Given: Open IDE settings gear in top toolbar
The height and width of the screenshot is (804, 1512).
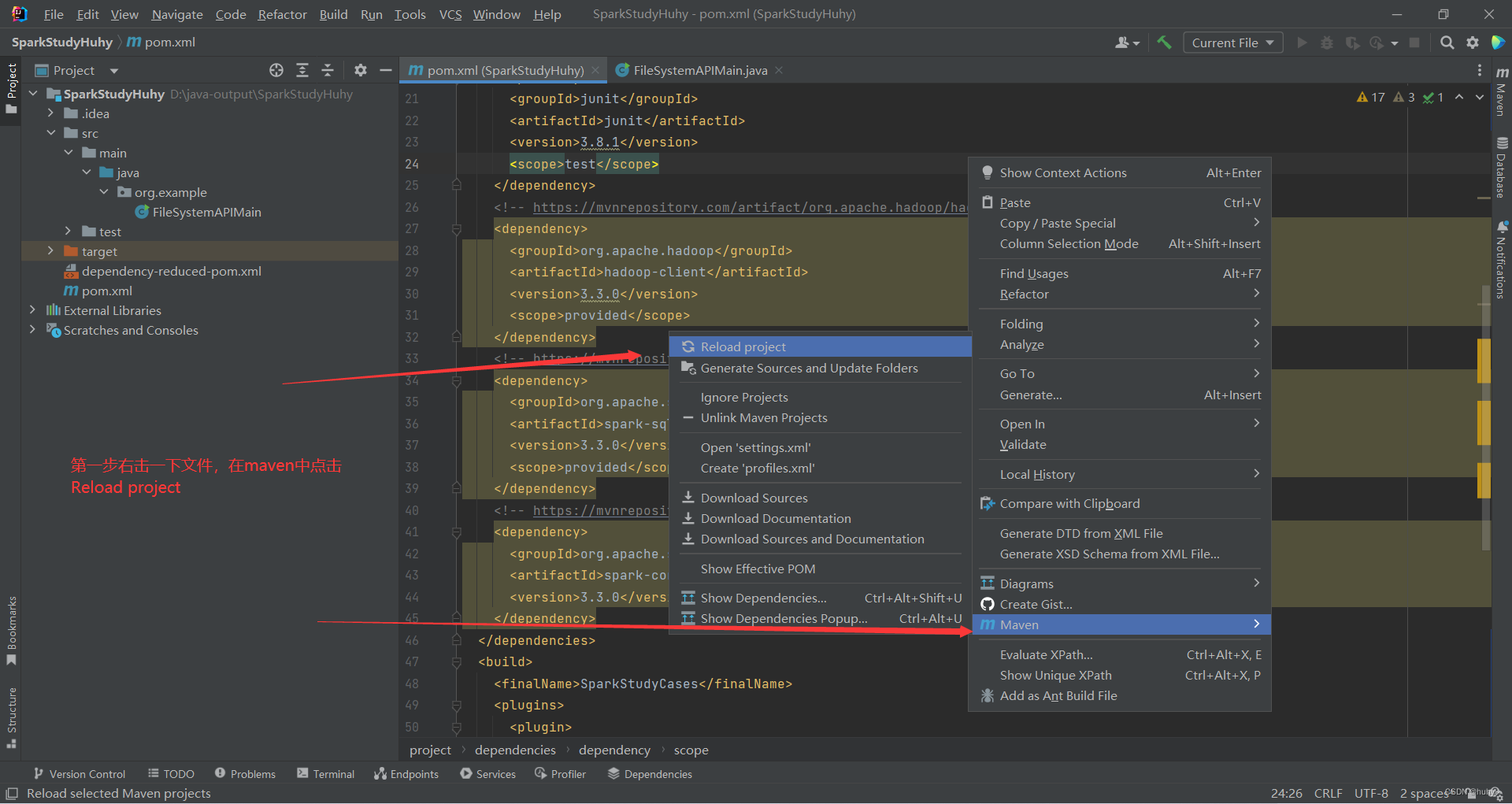Looking at the screenshot, I should tap(1473, 43).
